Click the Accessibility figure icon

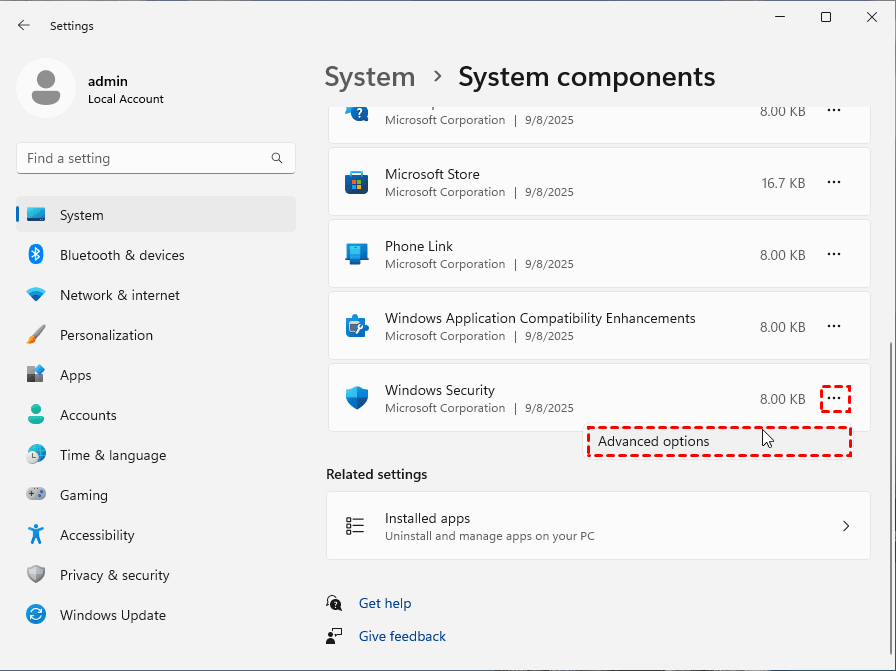[x=36, y=535]
